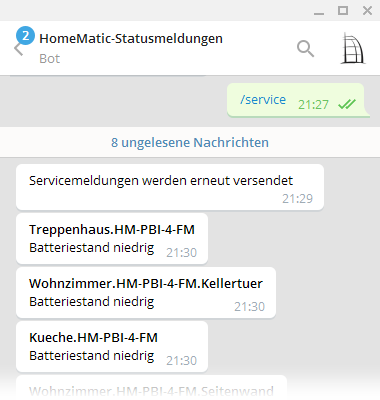380x400 pixels.
Task: Open the HomeMatic-Statusmeldungen chat title
Action: 131,39
